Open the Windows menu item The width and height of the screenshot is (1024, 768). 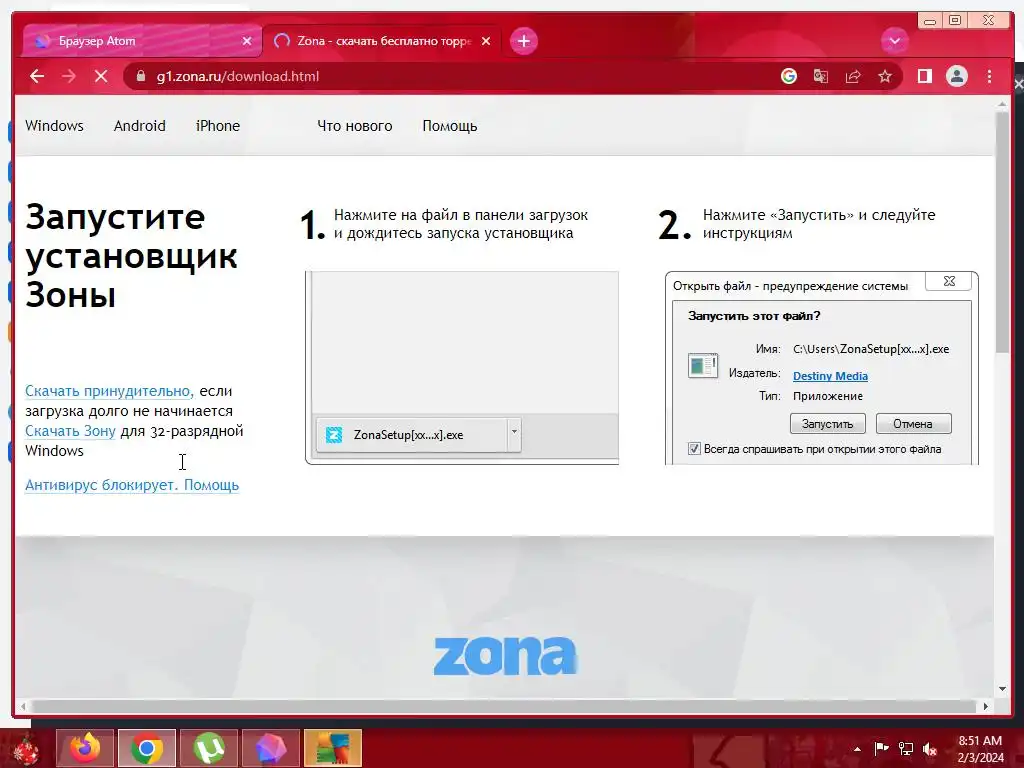[x=54, y=125]
